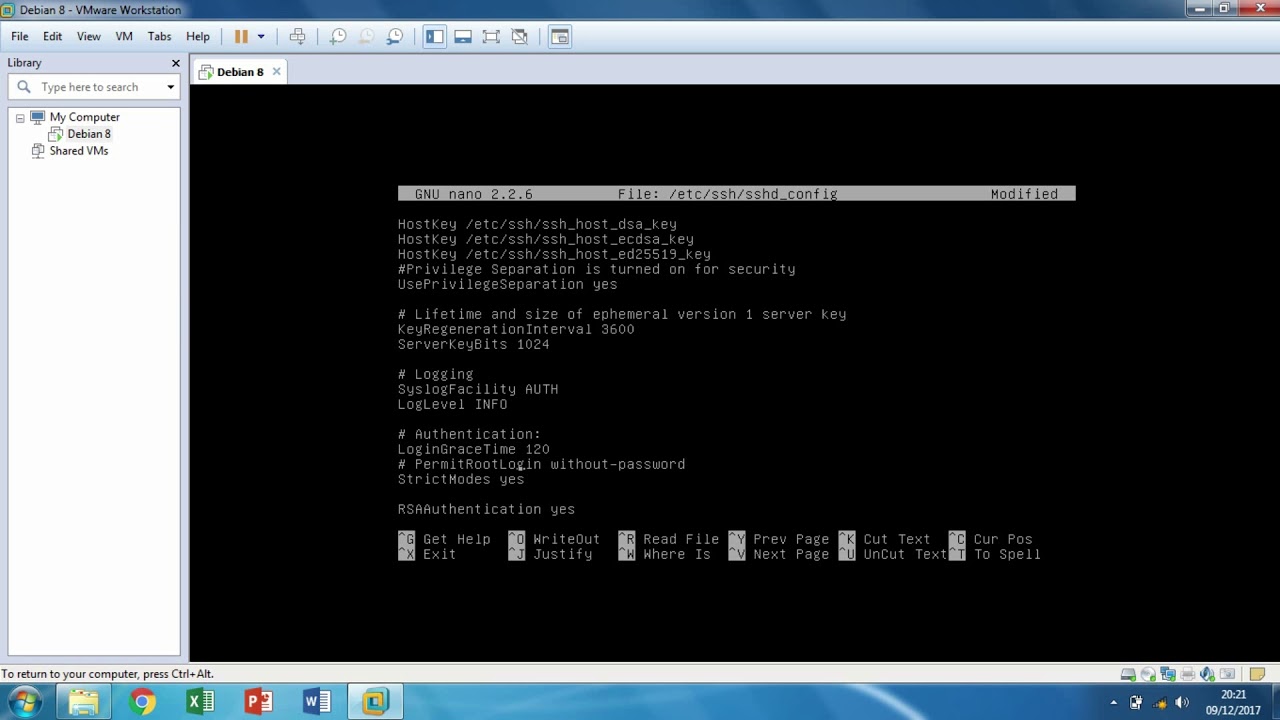The height and width of the screenshot is (720, 1280).
Task: Open the View menu
Action: 89,37
